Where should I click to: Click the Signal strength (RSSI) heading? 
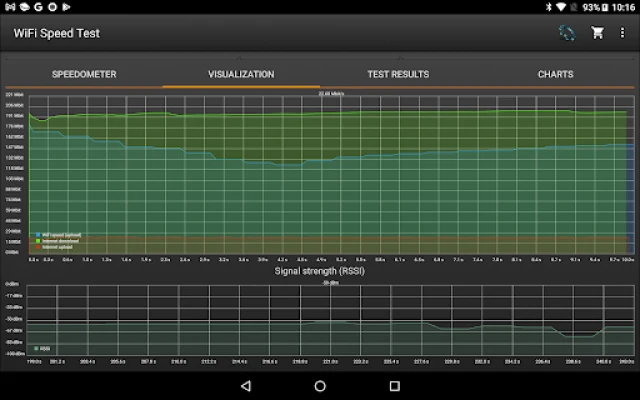click(320, 270)
